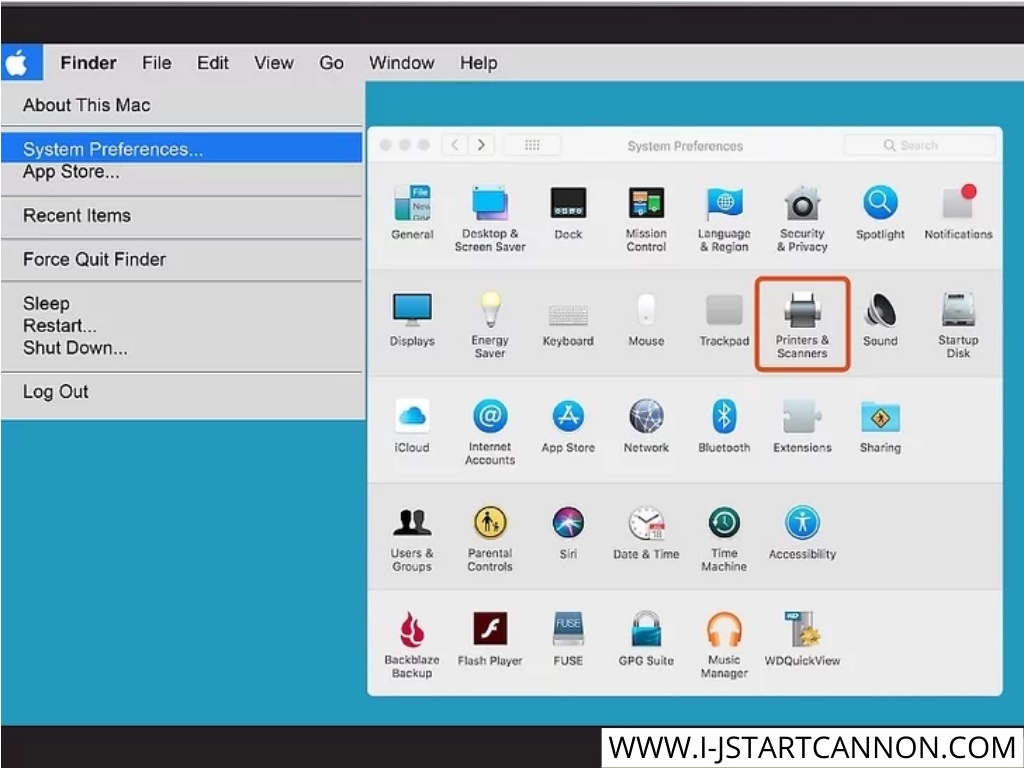Open Trackpad preferences
1024x768 pixels.
tap(724, 319)
